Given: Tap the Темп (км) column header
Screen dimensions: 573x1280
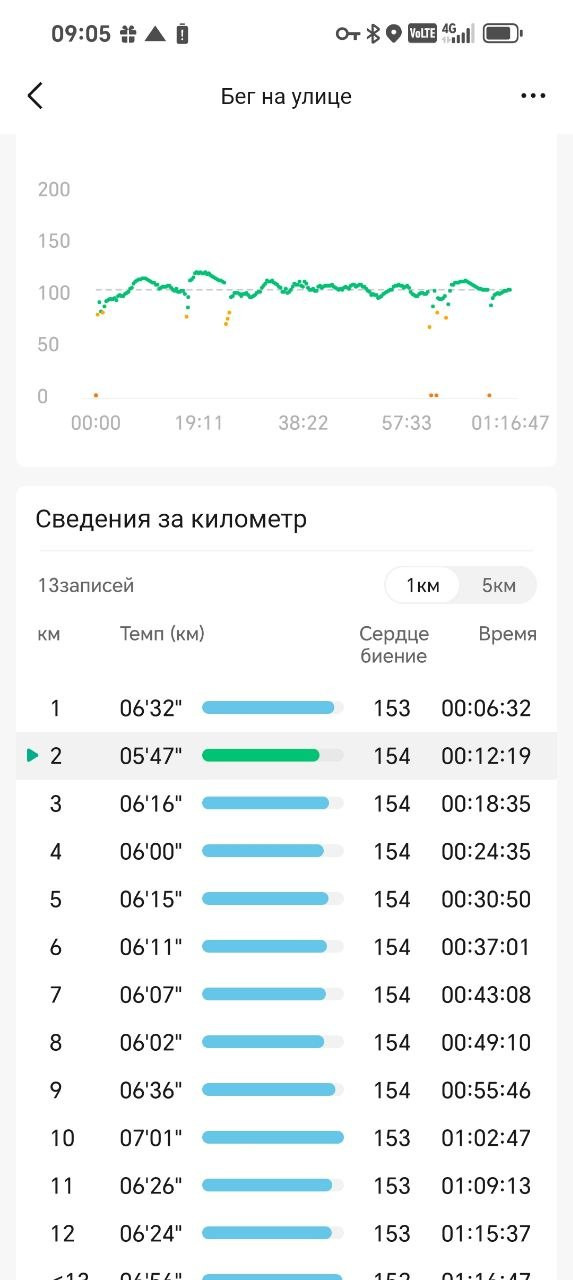Looking at the screenshot, I should tap(162, 634).
